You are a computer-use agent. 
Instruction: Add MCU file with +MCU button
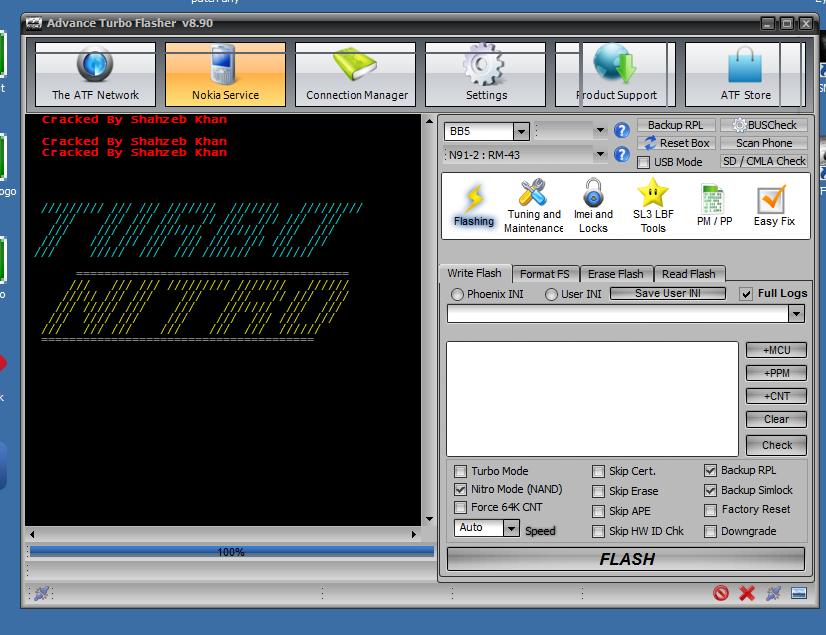776,350
